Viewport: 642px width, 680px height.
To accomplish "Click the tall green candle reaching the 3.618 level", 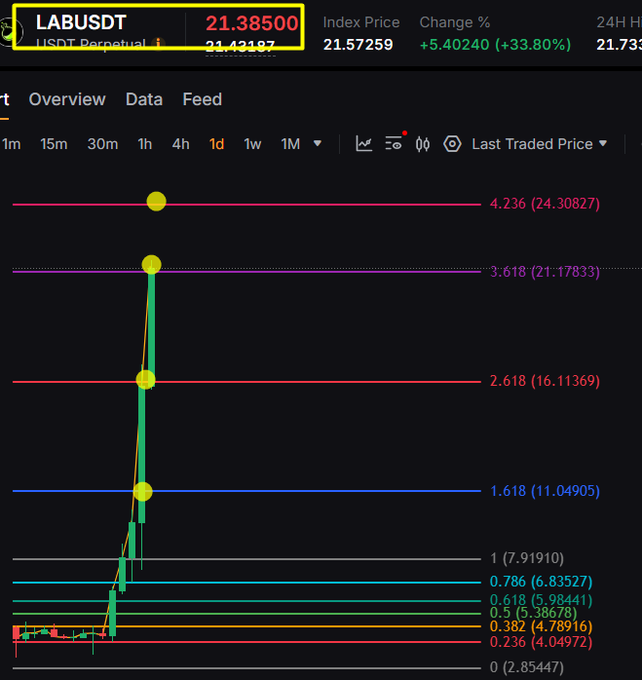I will 151,327.
